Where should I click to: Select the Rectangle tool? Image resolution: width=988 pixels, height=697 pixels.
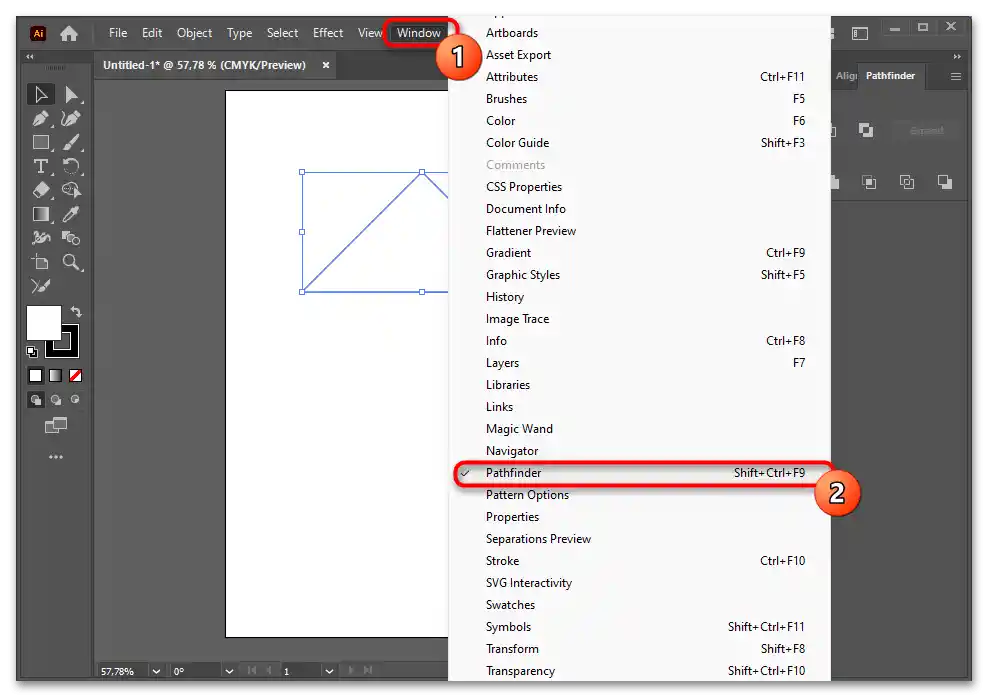(41, 142)
